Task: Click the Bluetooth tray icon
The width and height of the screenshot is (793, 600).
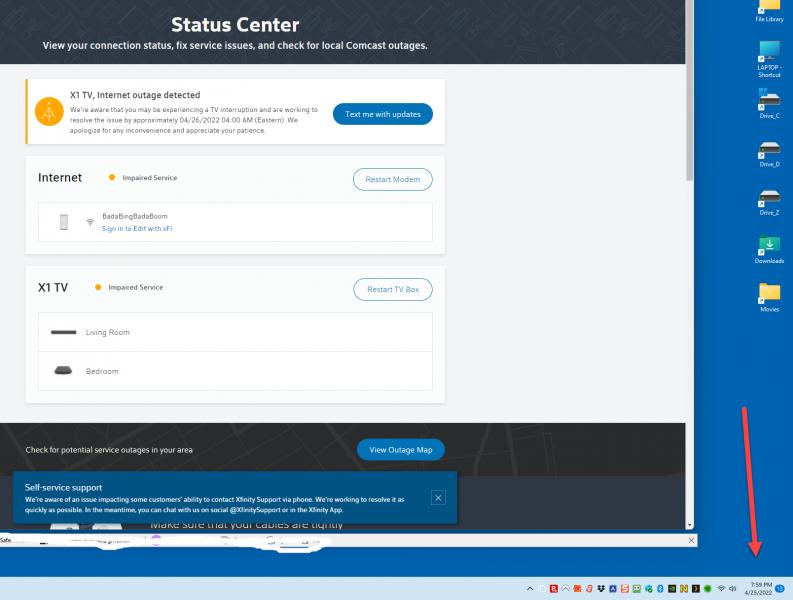Action: (x=660, y=589)
